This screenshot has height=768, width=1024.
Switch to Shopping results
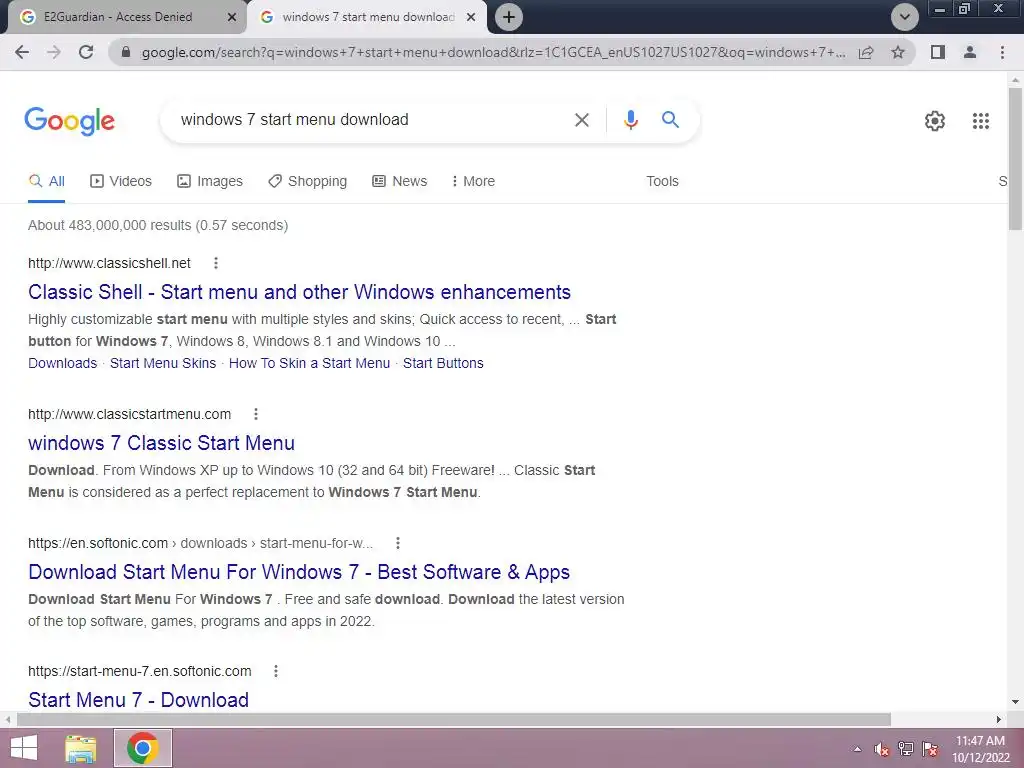[x=307, y=182]
